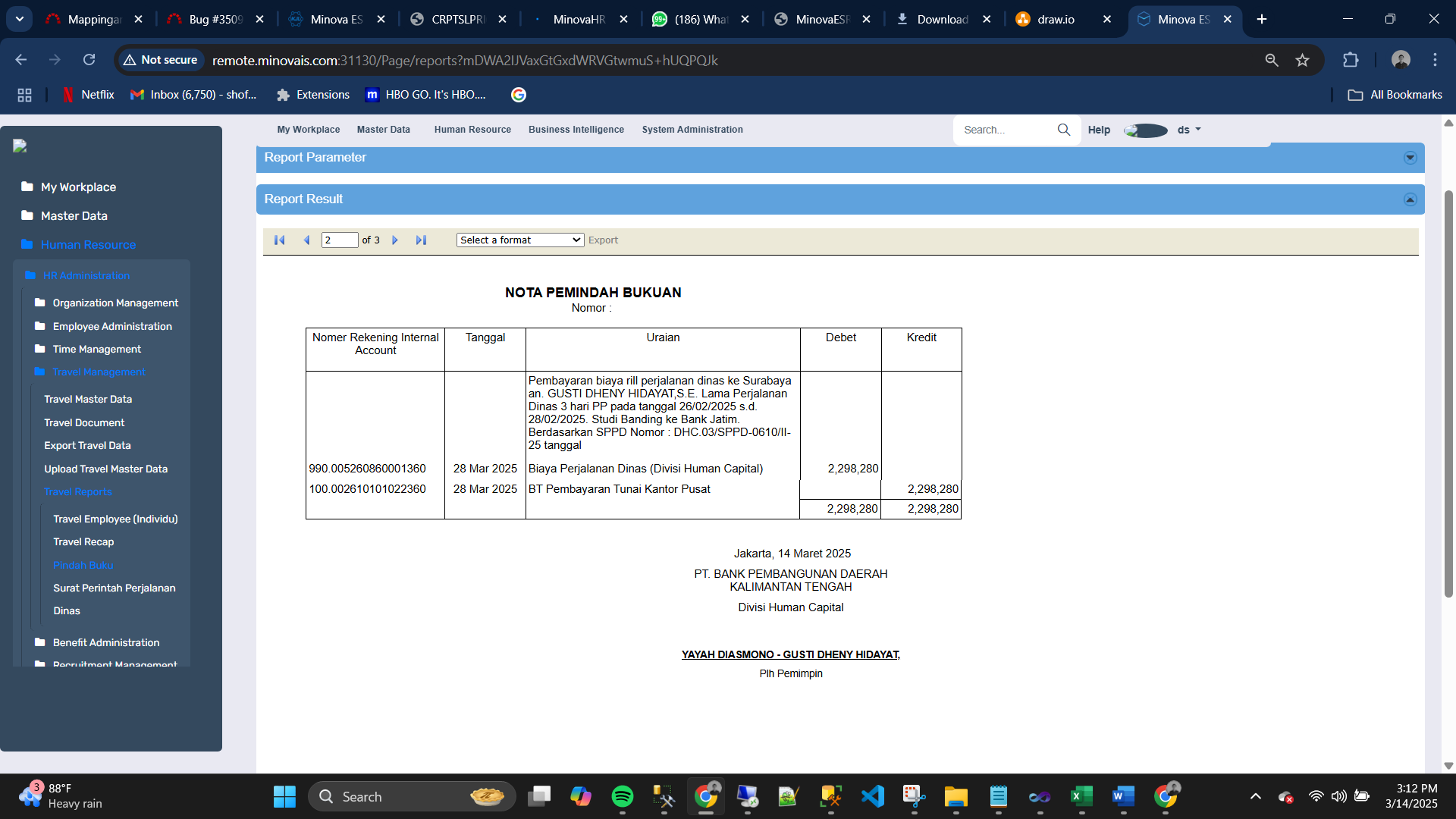Go to previous report page
Viewport: 1456px width, 819px height.
[x=306, y=240]
